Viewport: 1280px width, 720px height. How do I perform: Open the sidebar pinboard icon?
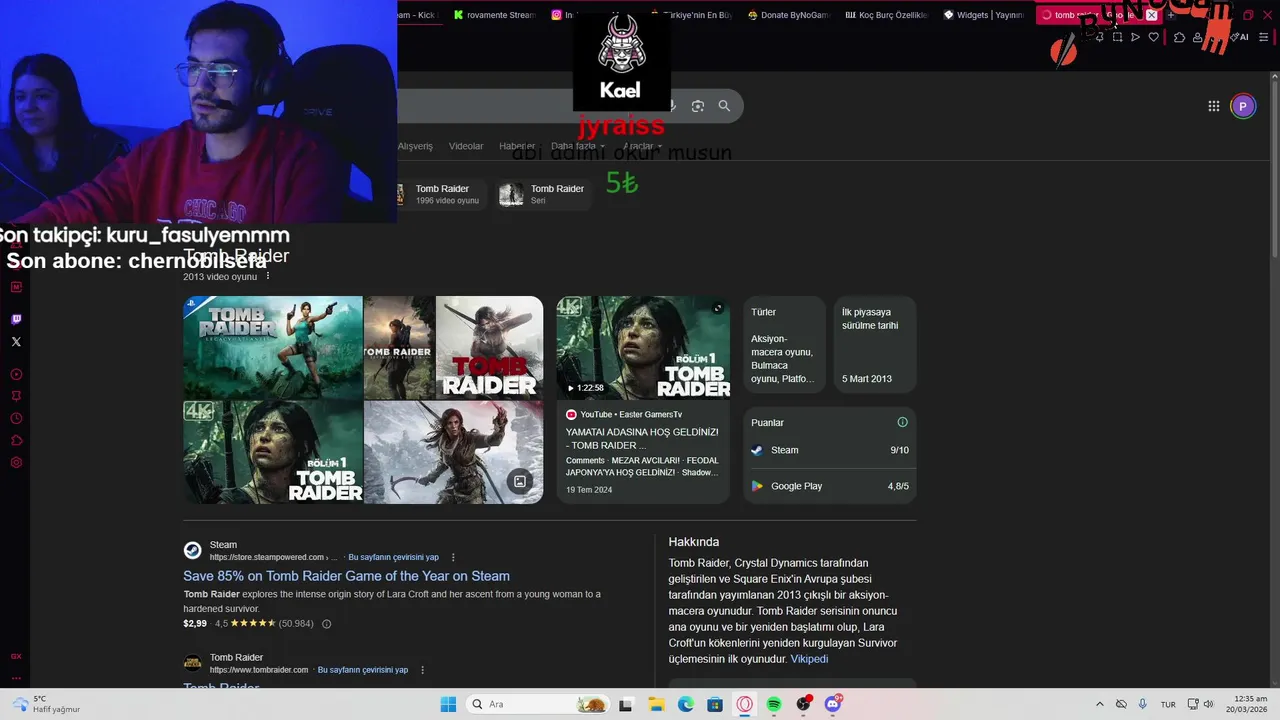coord(16,396)
